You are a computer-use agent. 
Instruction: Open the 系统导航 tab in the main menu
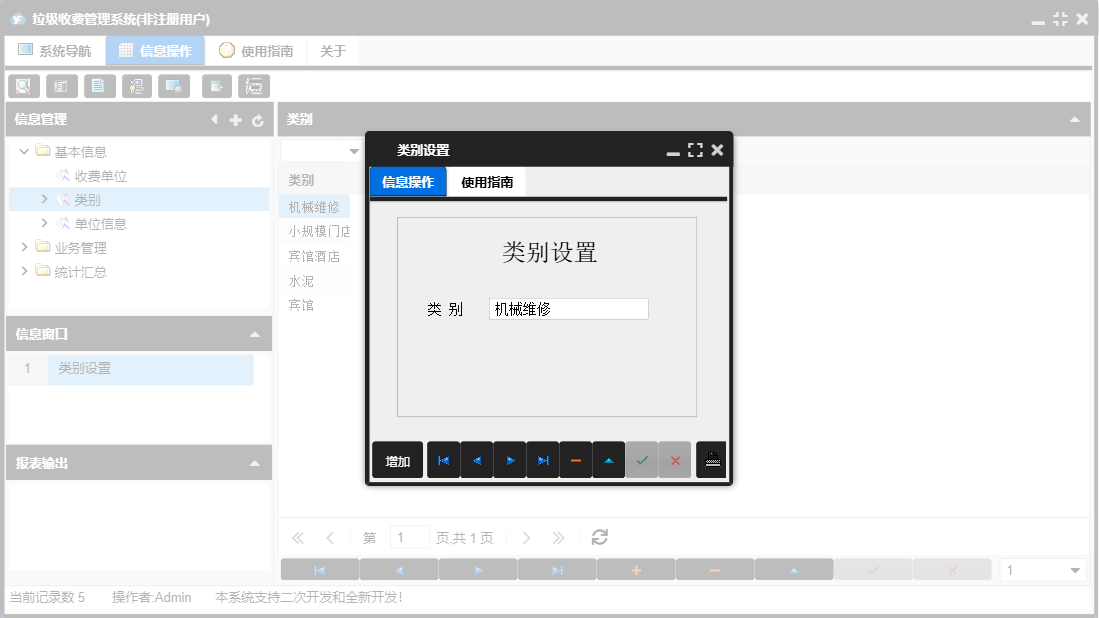55,49
